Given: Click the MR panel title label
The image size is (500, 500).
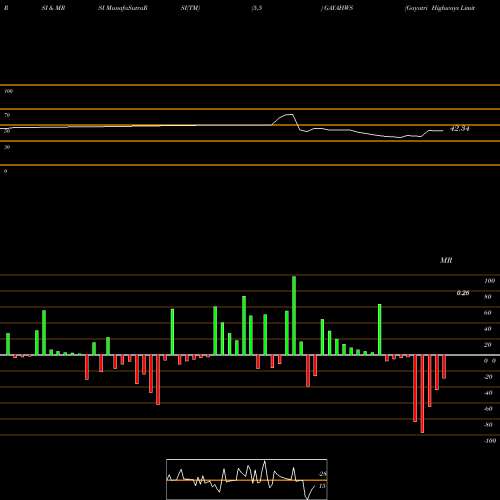Looking at the screenshot, I should 446,260.
